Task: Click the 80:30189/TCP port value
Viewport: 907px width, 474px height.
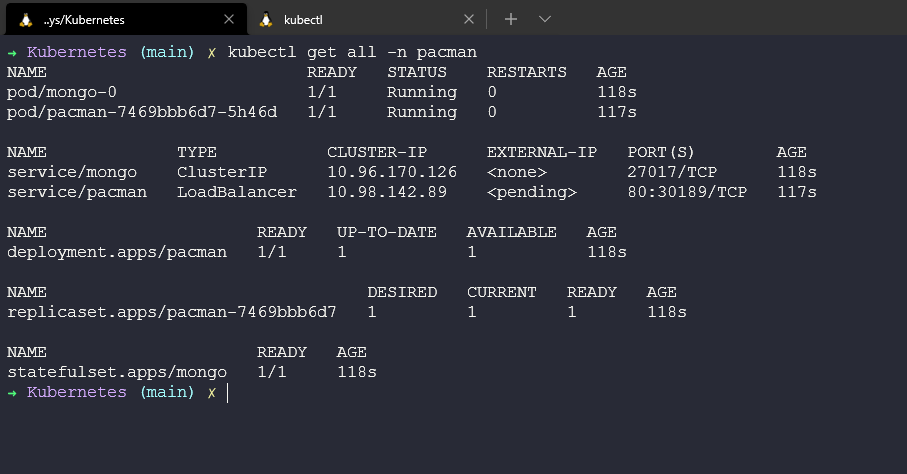Action: tap(687, 192)
